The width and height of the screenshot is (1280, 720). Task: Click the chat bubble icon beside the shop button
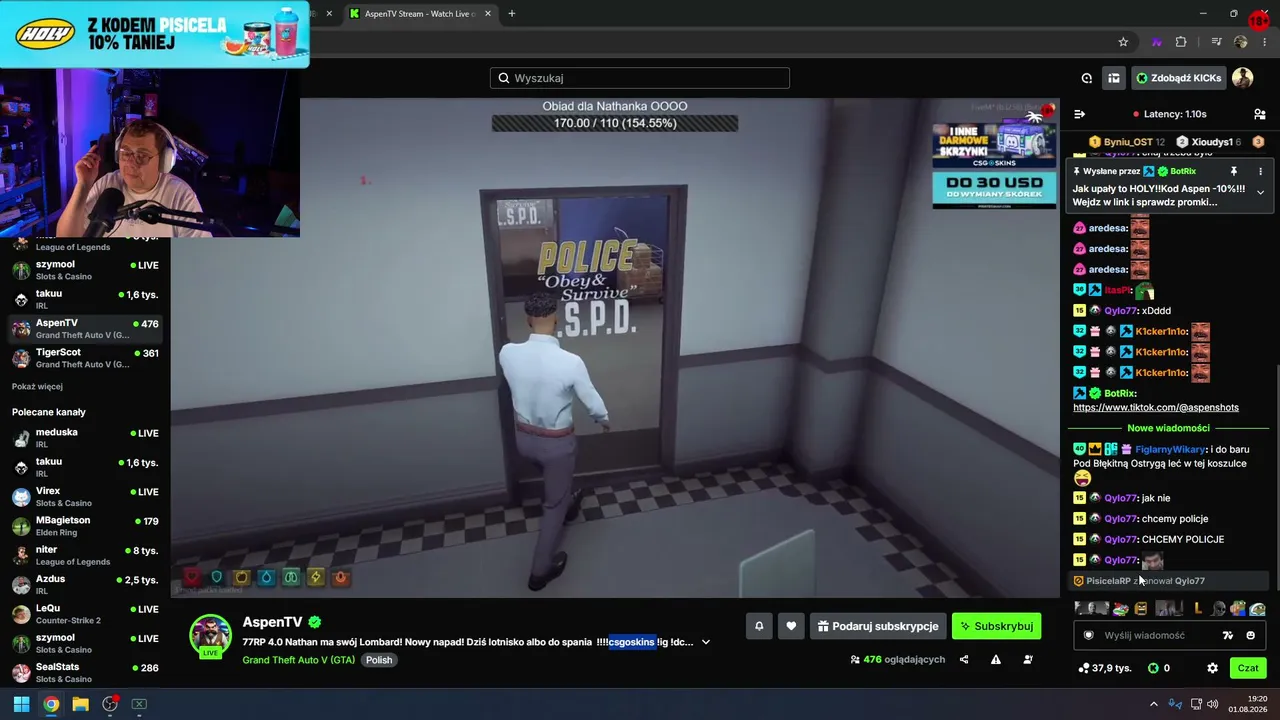click(x=1087, y=78)
